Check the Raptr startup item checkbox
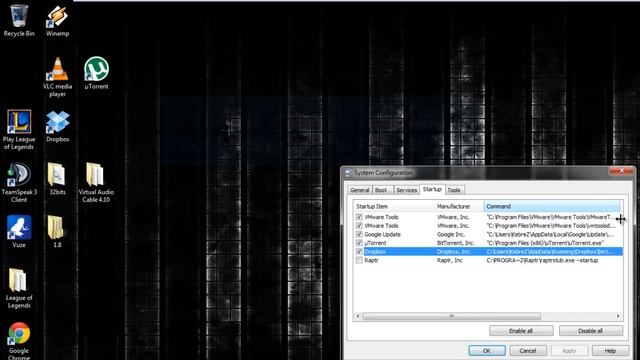The height and width of the screenshot is (360, 640). tap(359, 260)
